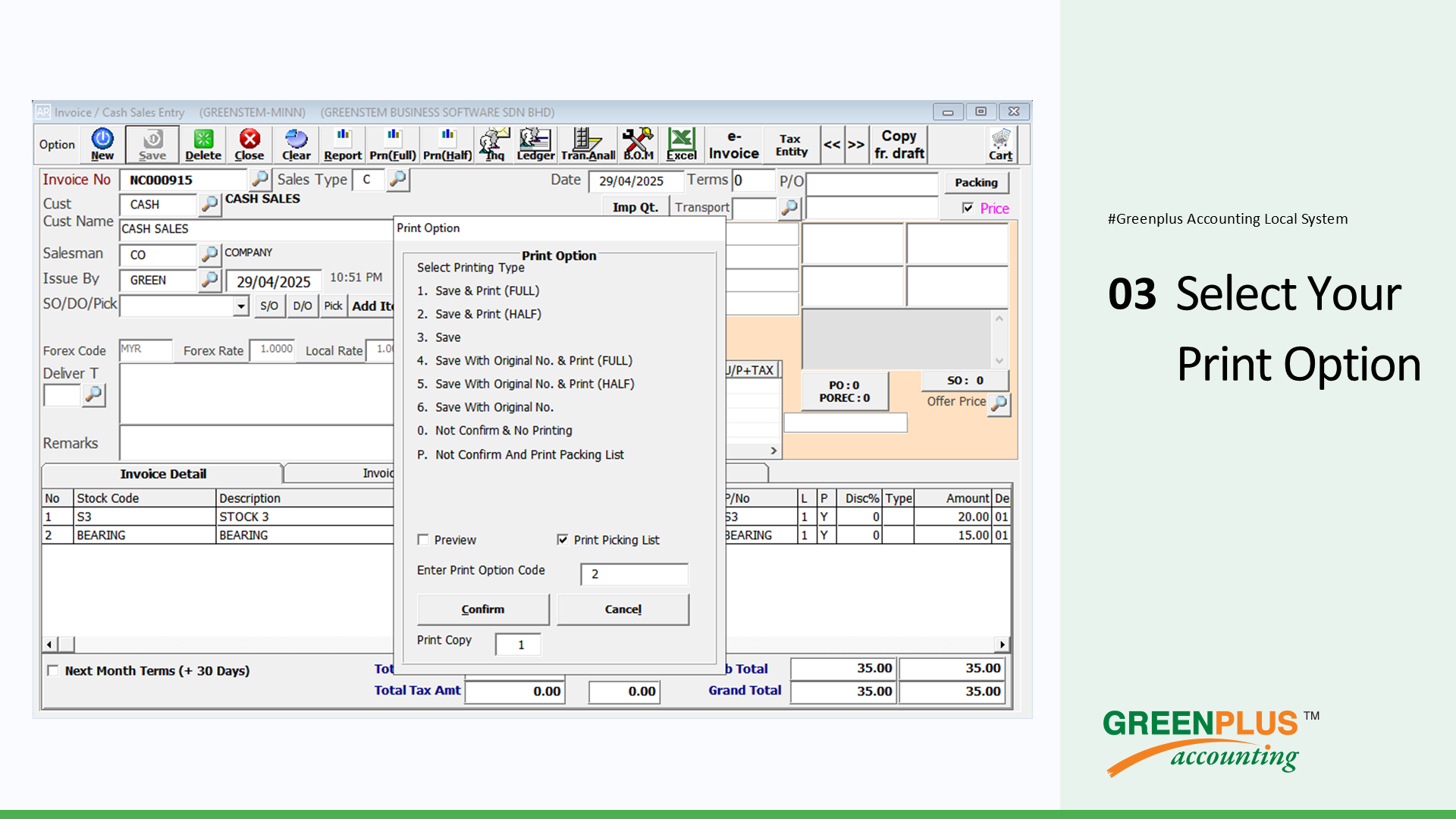Click the Prn(Full) print icon
The image size is (1456, 819).
[393, 144]
